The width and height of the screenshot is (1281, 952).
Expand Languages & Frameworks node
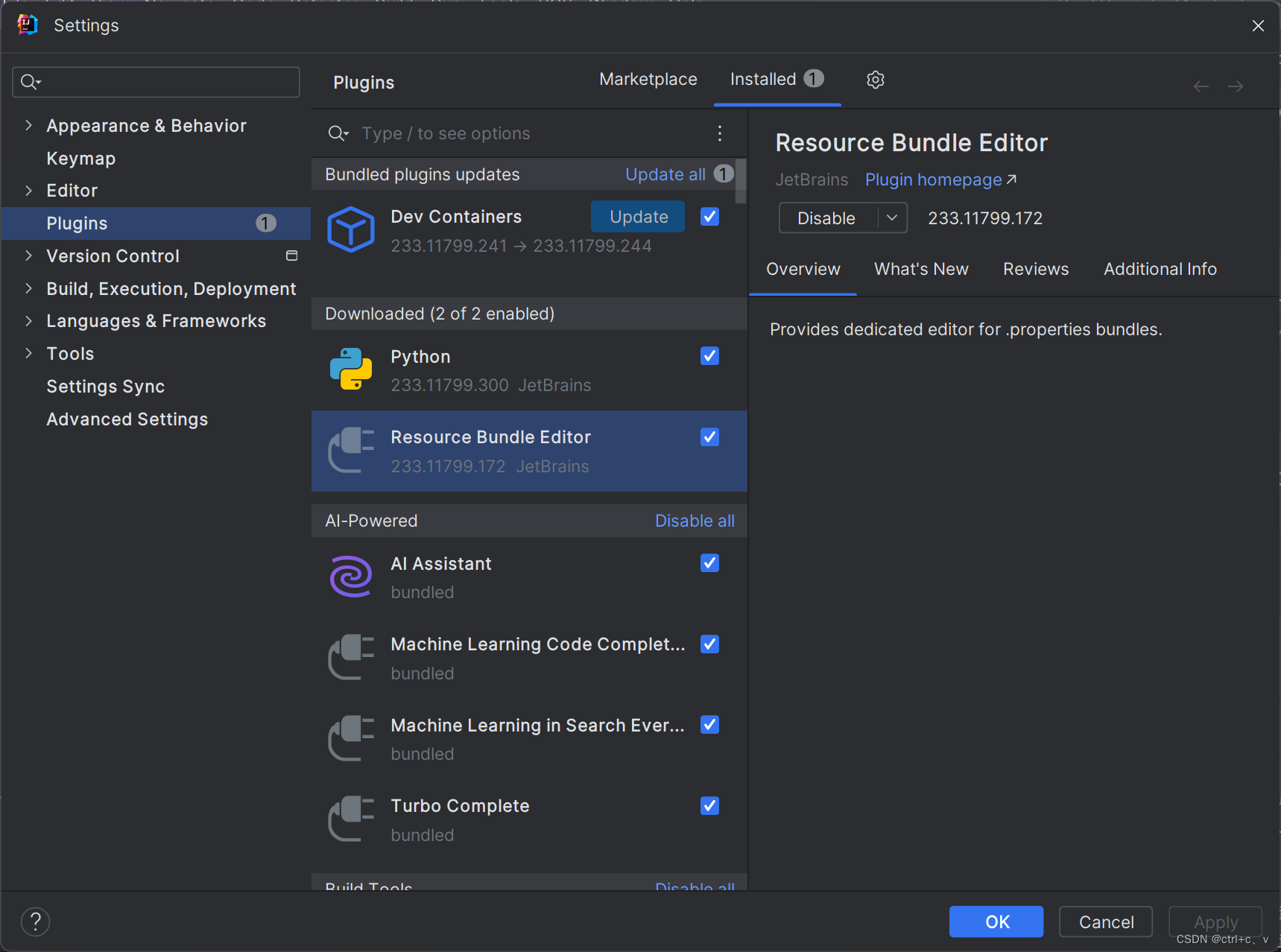click(28, 320)
